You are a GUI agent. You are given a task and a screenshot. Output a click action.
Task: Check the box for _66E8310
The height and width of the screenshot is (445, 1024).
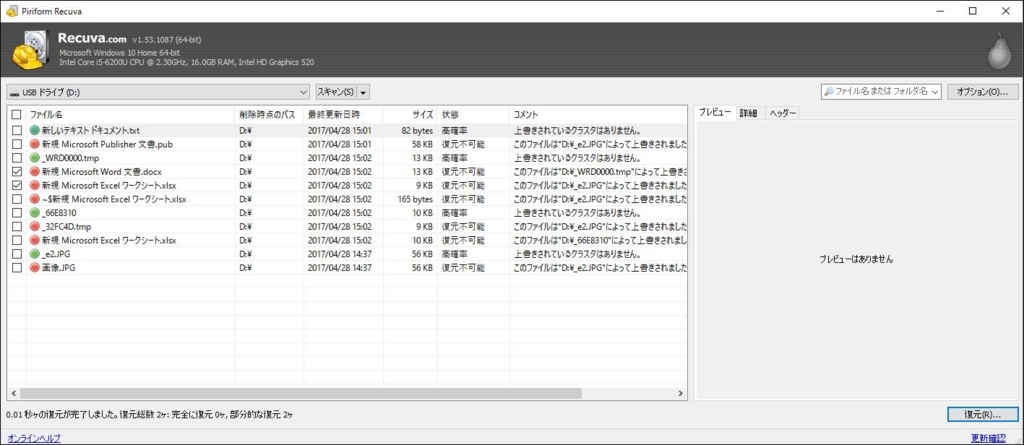click(x=16, y=213)
